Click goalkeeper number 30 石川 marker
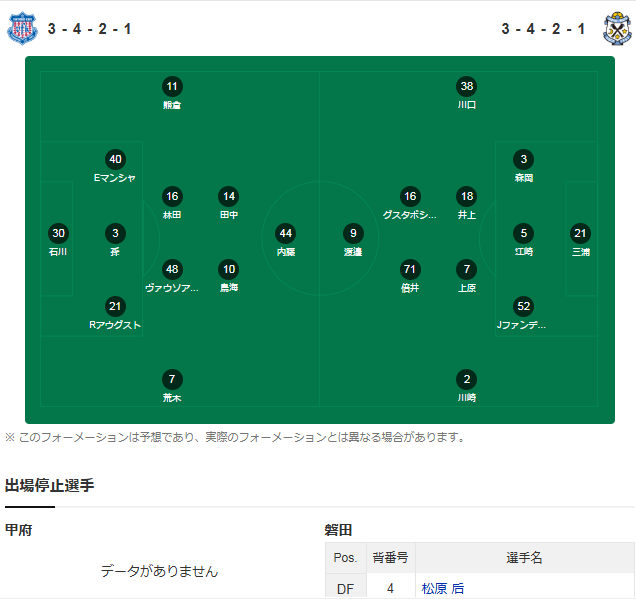 coord(58,233)
